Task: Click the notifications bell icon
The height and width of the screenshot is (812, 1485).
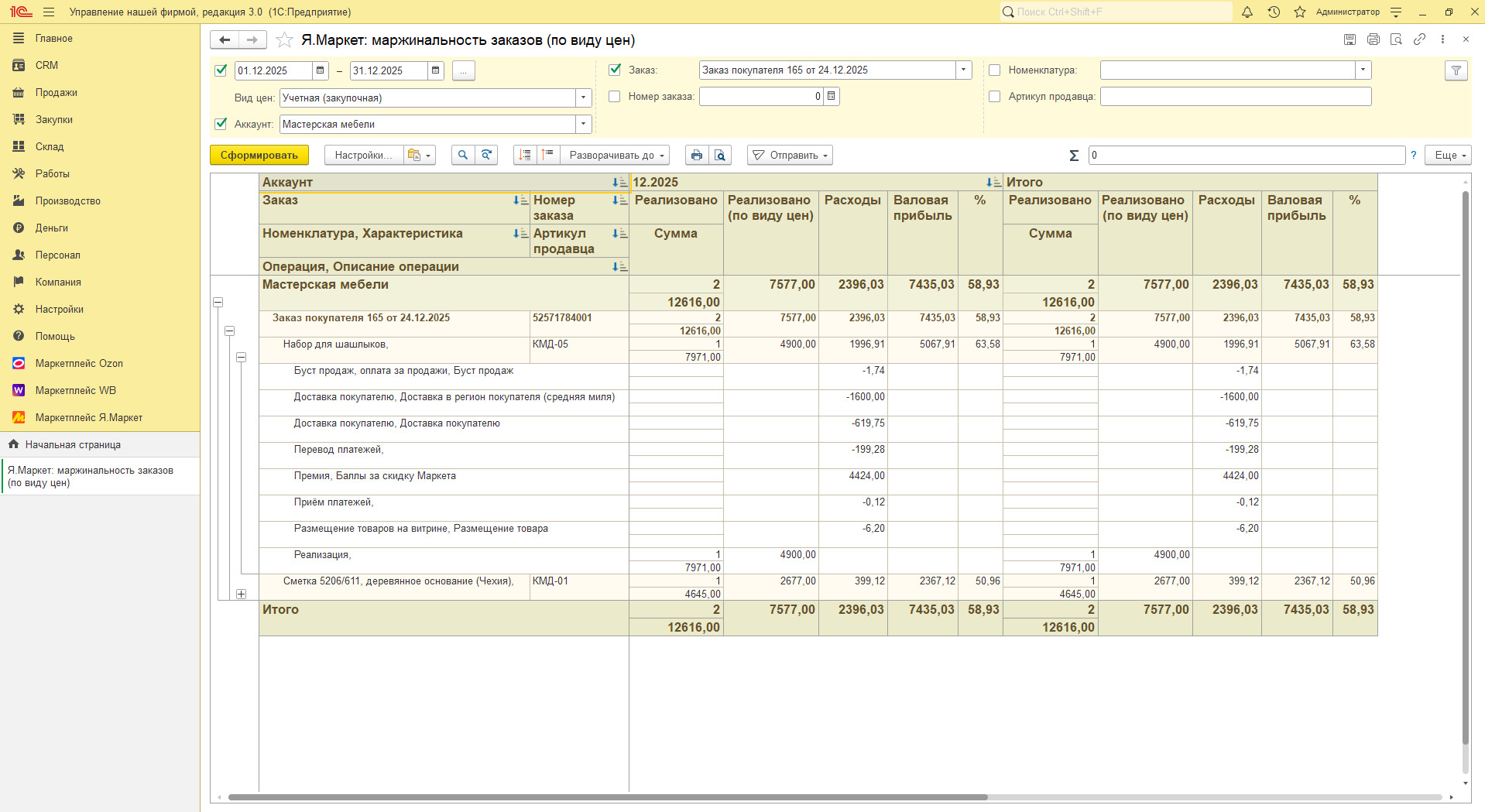Action: (1247, 12)
